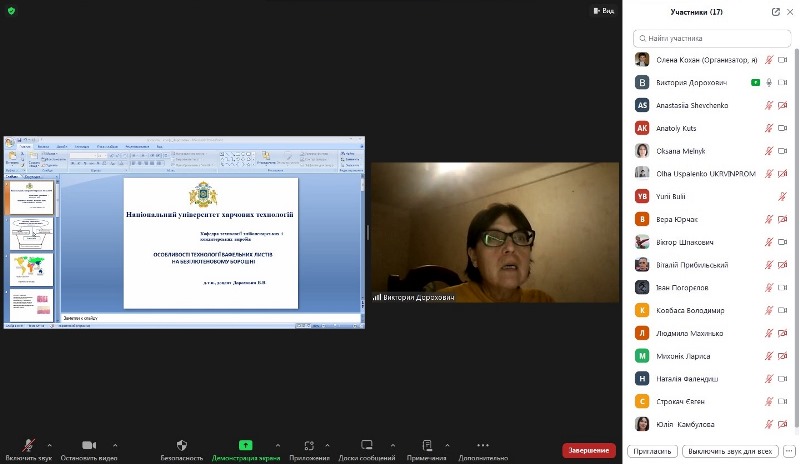Switch to Структура tab in PowerPoint pane
Viewport: 800px width, 464px height.
pyautogui.click(x=32, y=177)
